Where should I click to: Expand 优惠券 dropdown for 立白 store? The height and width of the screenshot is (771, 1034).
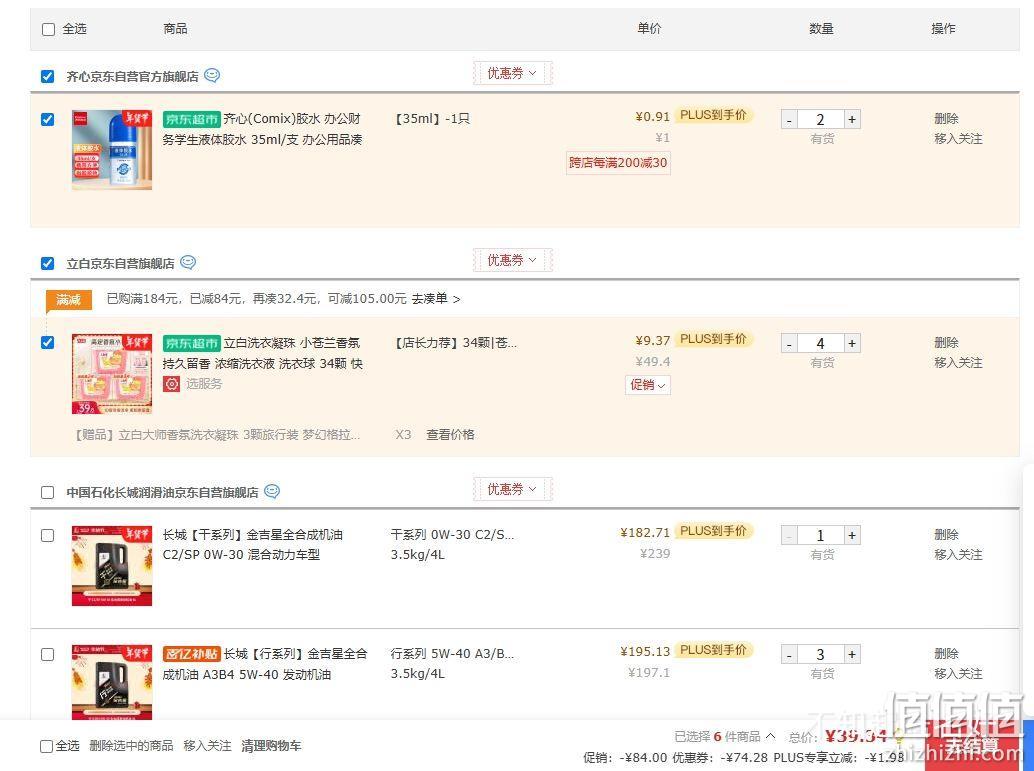[512, 260]
